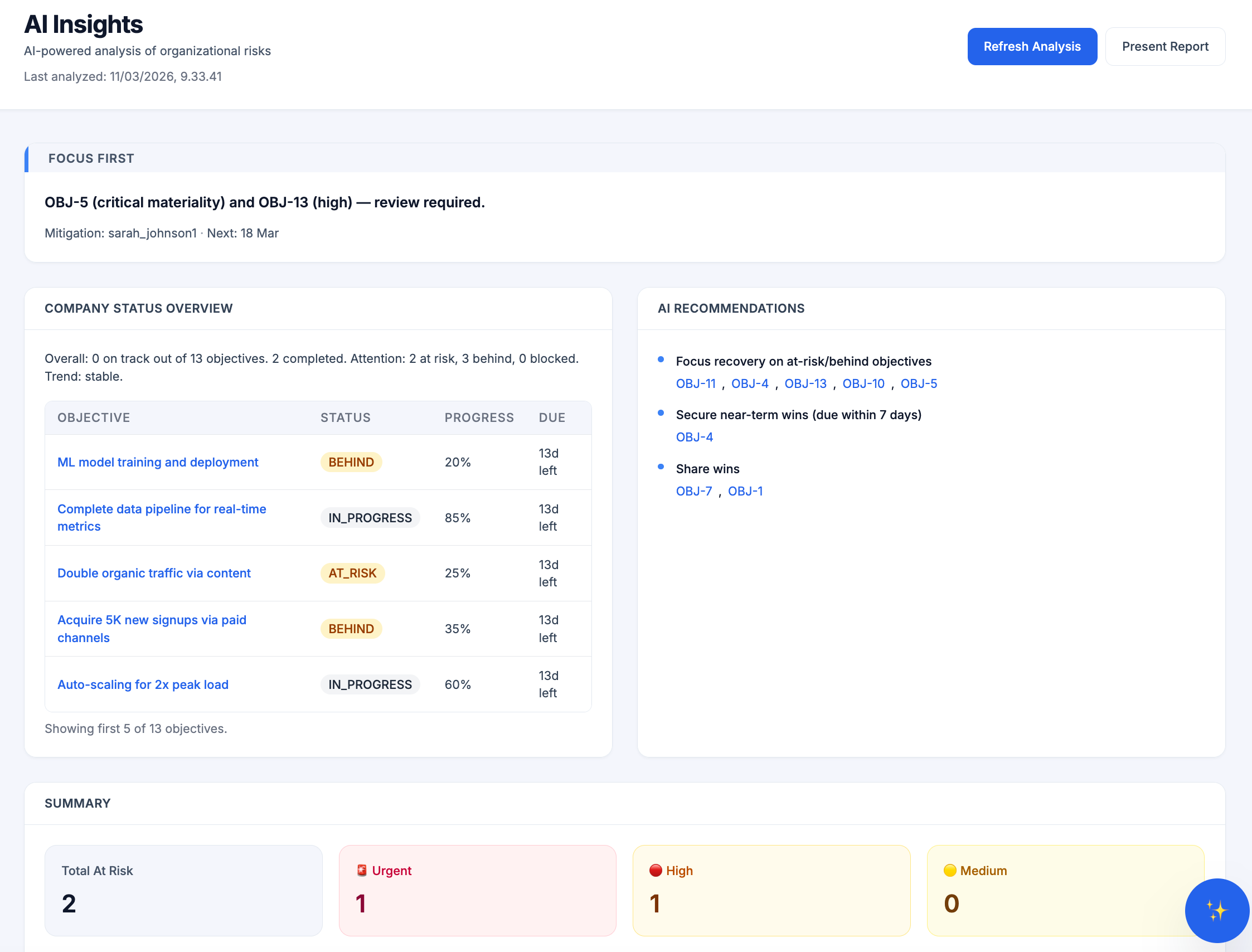The height and width of the screenshot is (952, 1252).
Task: Click the BEHIND badge on ML model training
Action: point(351,462)
